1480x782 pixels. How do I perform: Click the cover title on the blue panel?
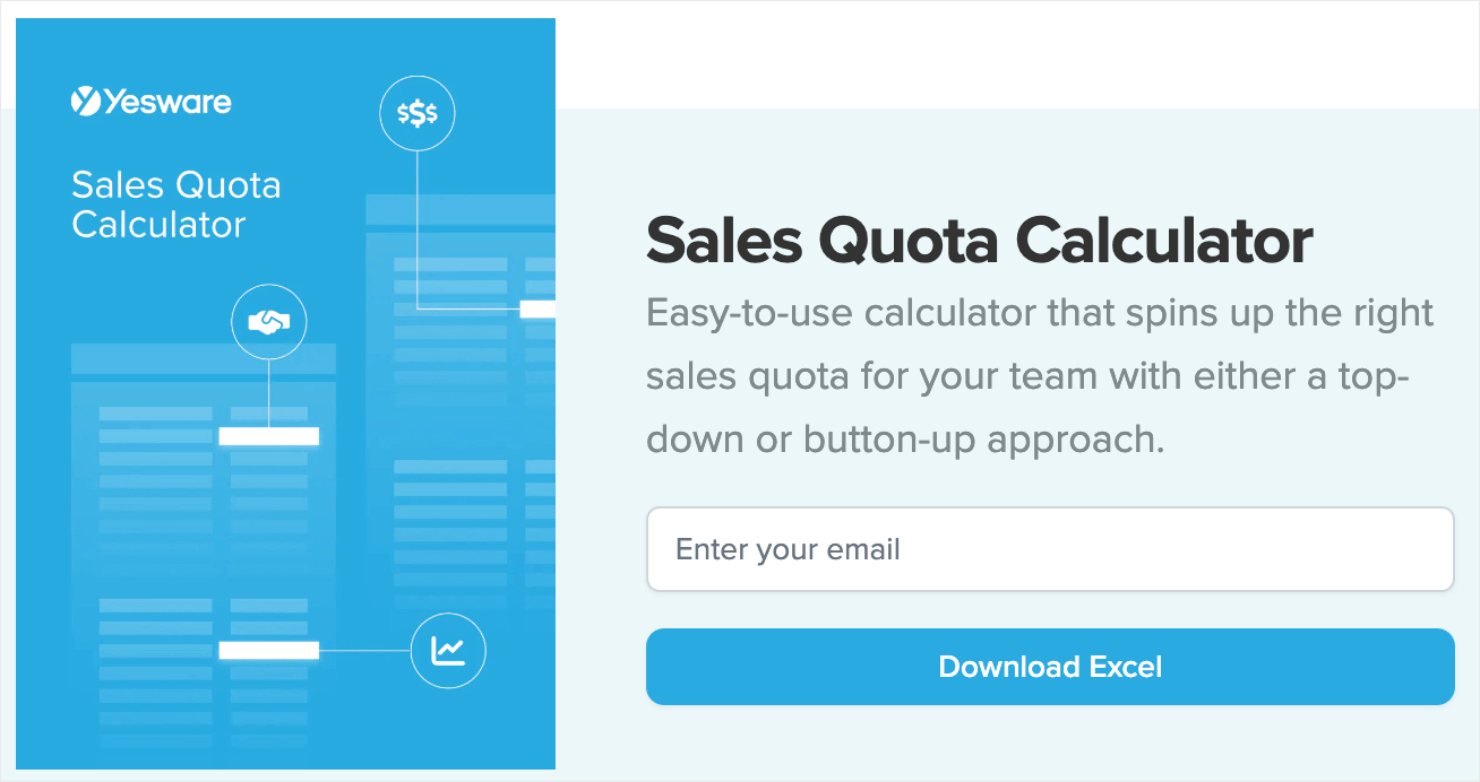click(x=176, y=204)
